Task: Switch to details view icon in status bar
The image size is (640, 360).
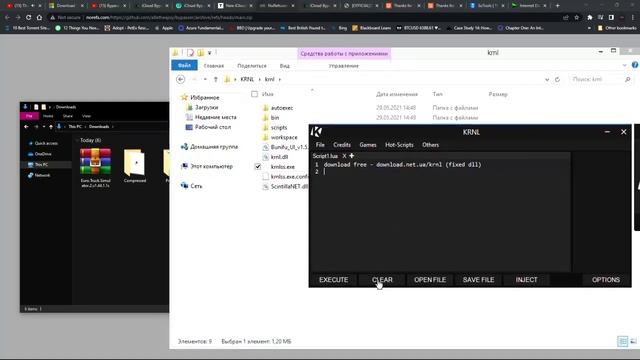Action: coord(622,341)
